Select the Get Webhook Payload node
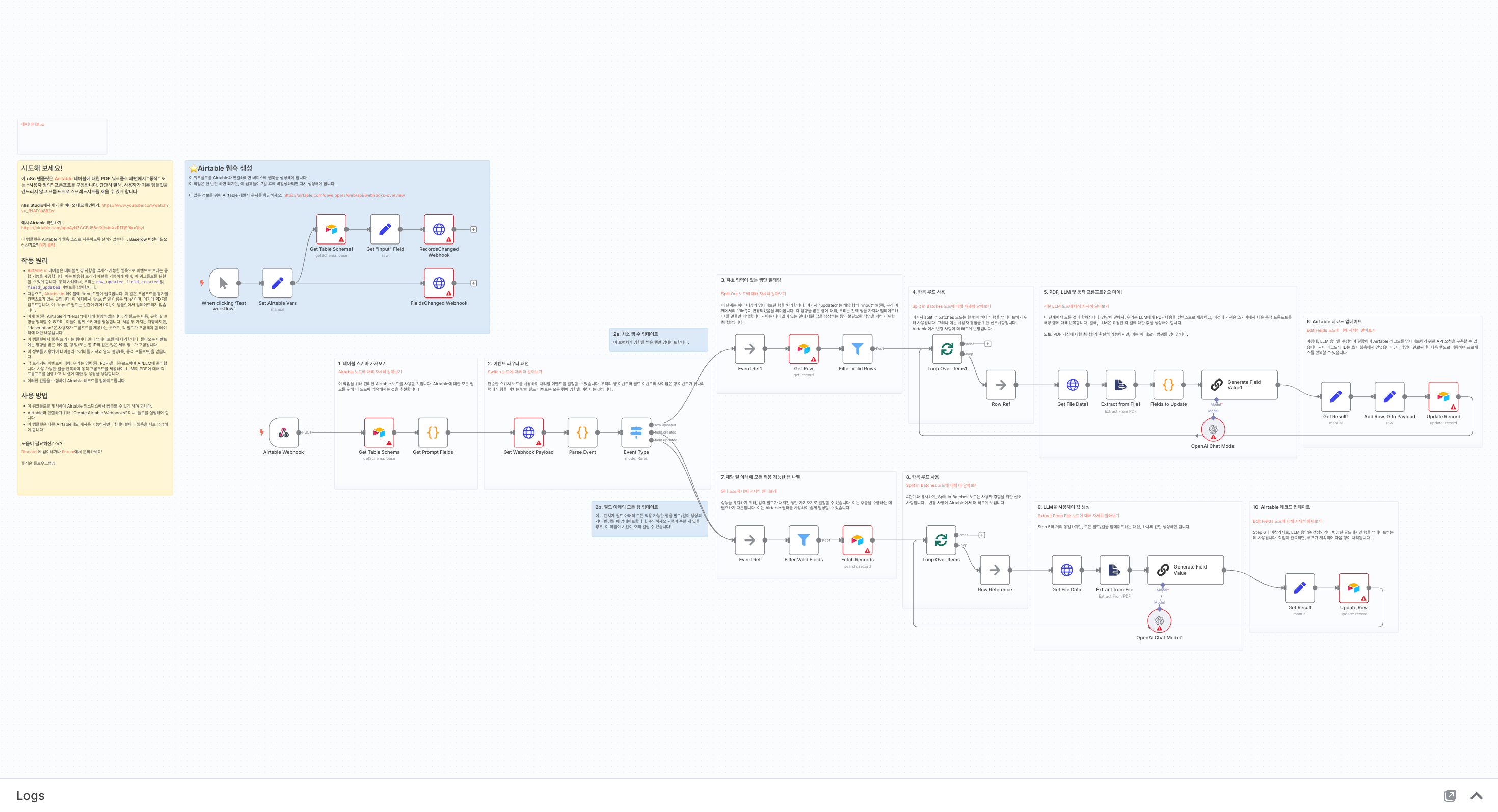Image resolution: width=1498 pixels, height=812 pixels. pyautogui.click(x=528, y=432)
